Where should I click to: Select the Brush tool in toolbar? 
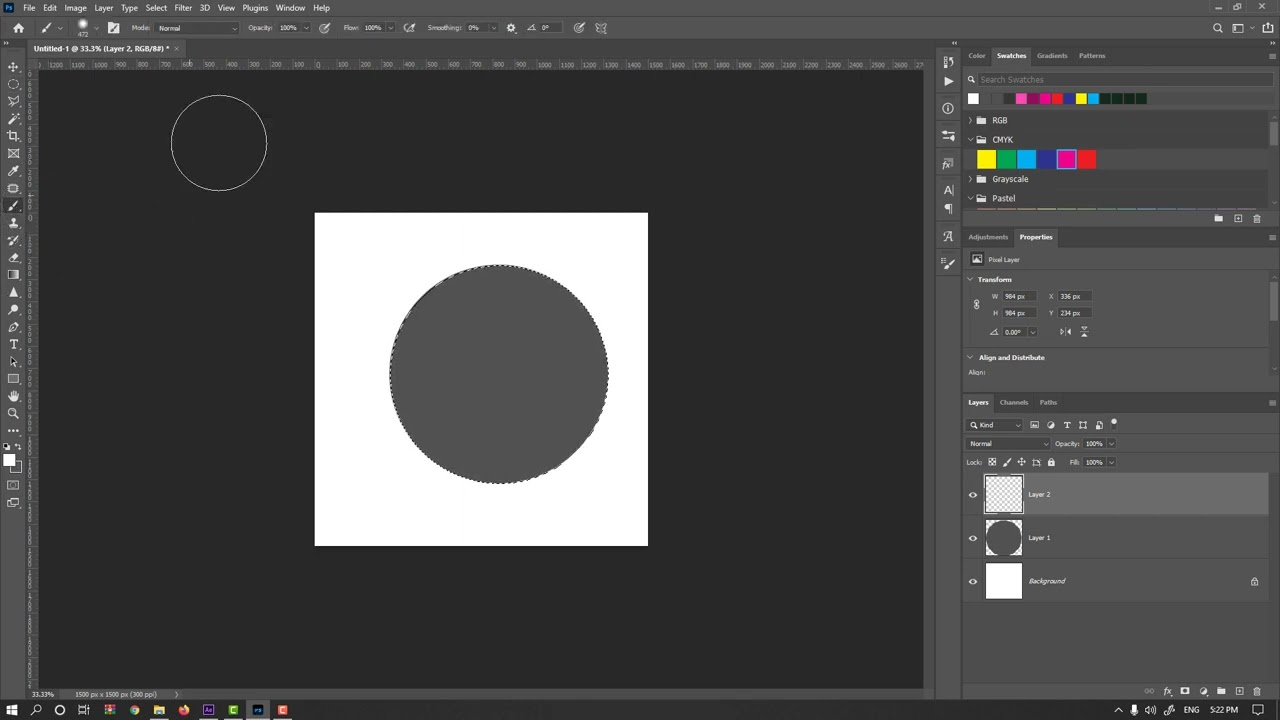[13, 206]
